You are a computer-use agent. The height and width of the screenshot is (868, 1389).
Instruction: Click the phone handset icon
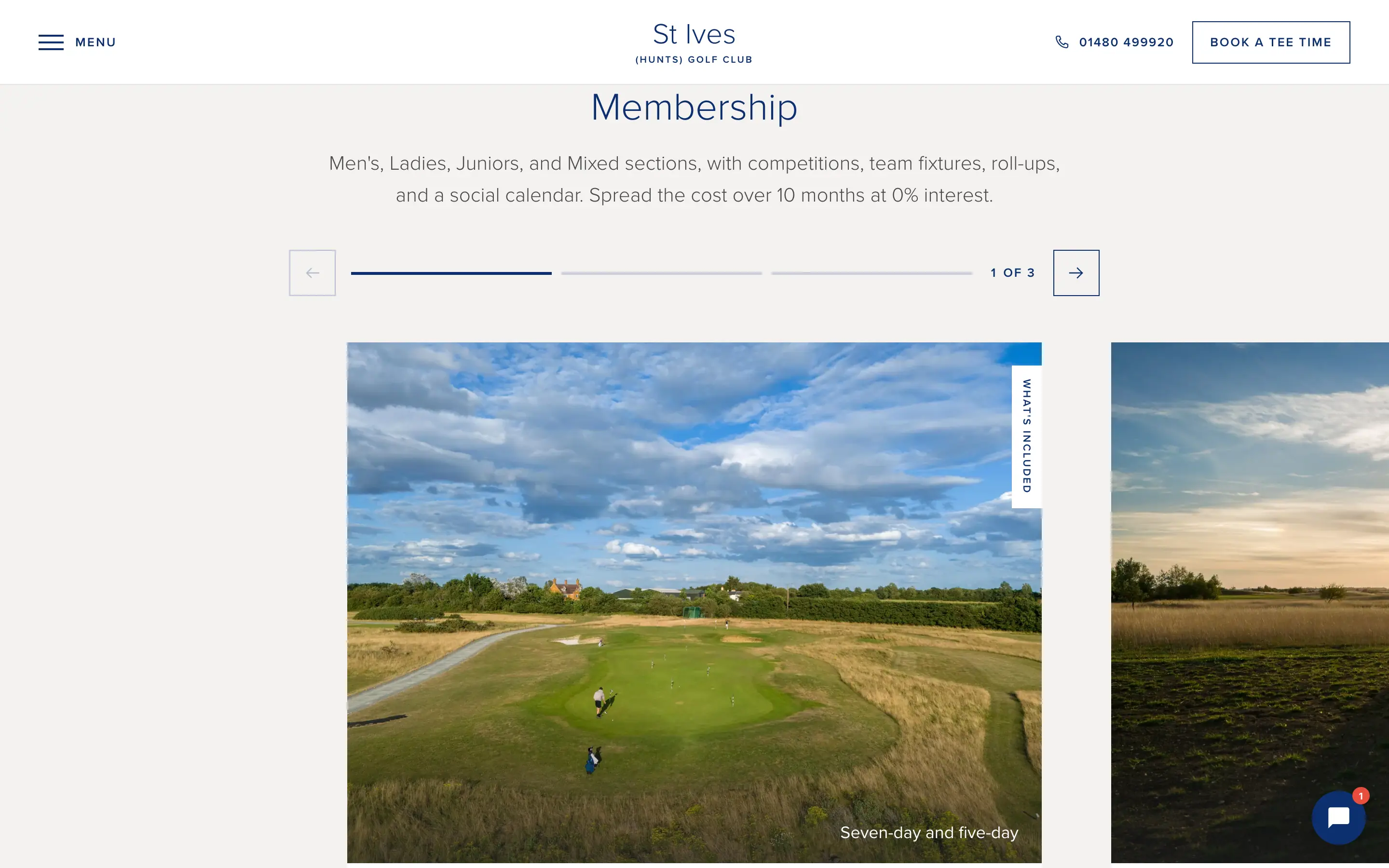(x=1062, y=42)
